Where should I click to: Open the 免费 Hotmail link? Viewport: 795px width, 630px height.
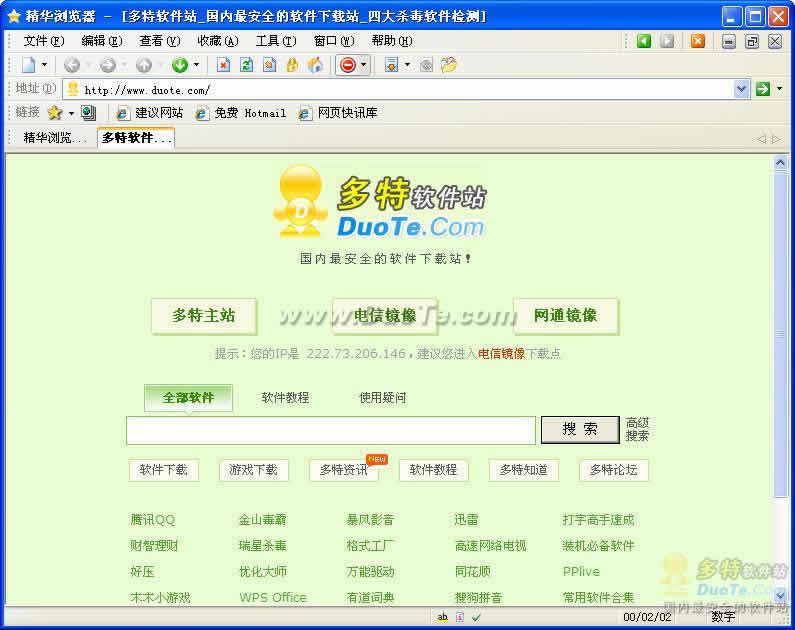click(x=240, y=113)
